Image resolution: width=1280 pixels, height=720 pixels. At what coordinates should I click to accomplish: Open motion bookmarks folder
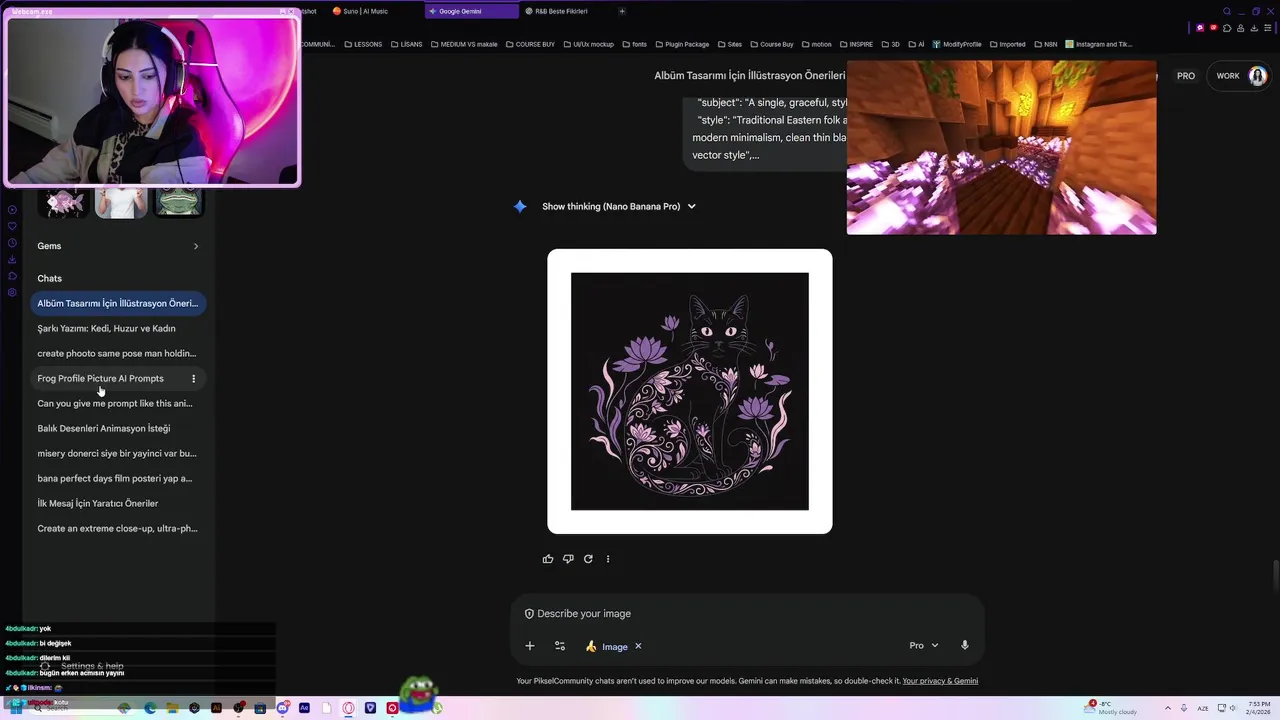click(x=816, y=44)
